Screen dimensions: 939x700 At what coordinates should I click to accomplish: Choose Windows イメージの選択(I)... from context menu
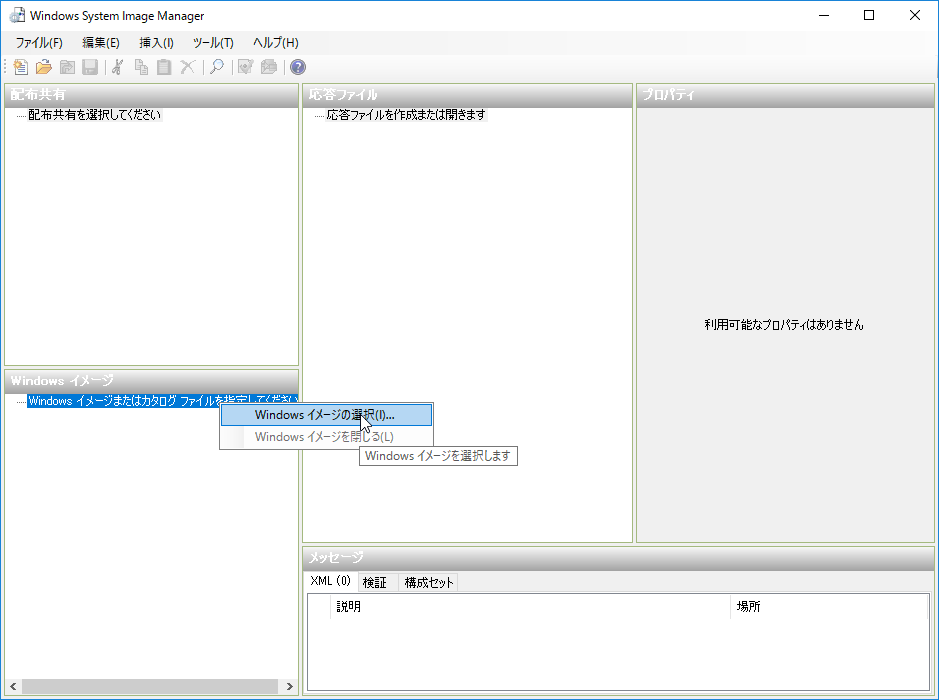(x=326, y=415)
